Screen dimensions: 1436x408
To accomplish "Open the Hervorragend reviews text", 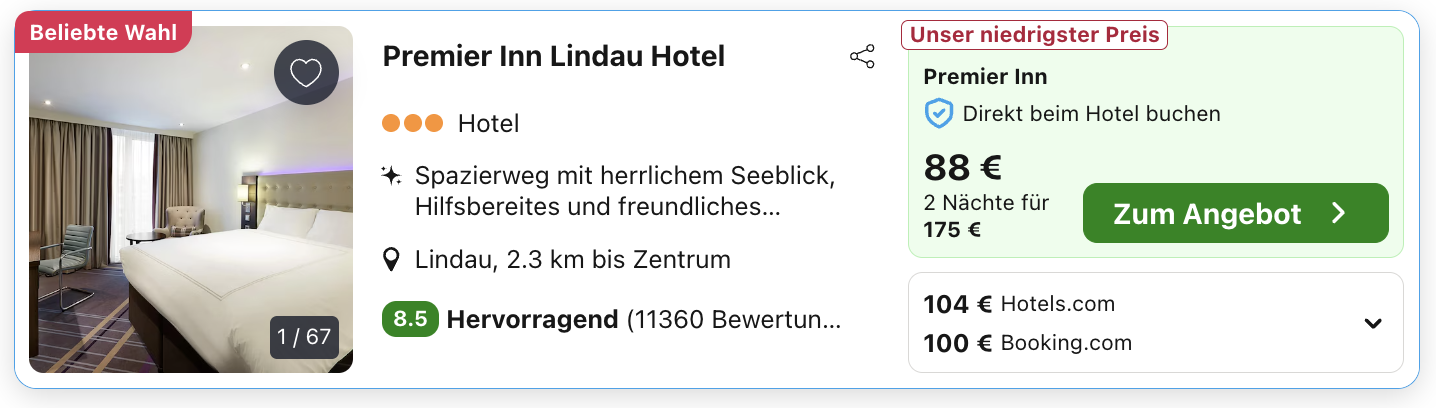I will coord(533,320).
